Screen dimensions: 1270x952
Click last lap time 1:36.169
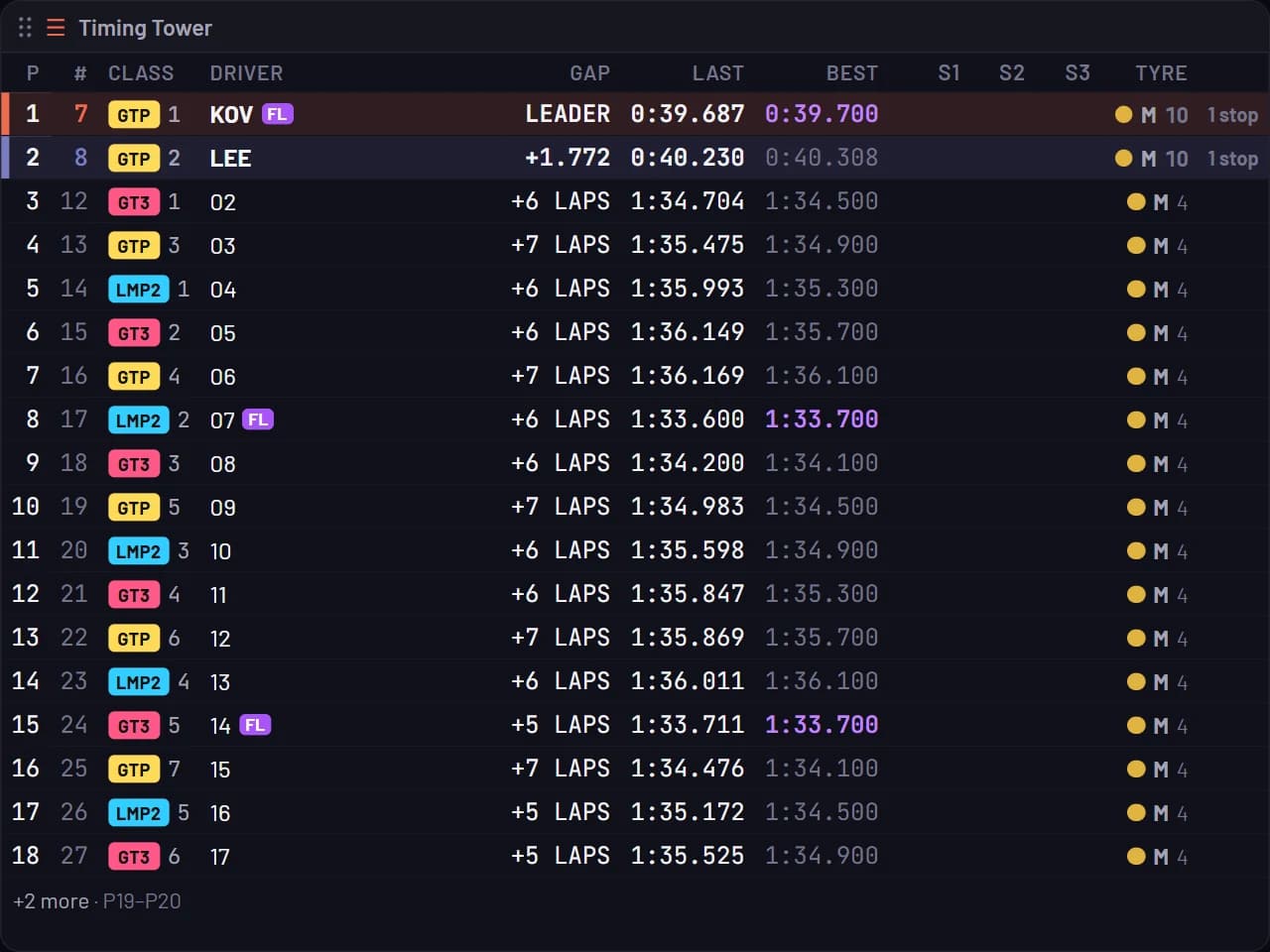point(688,376)
